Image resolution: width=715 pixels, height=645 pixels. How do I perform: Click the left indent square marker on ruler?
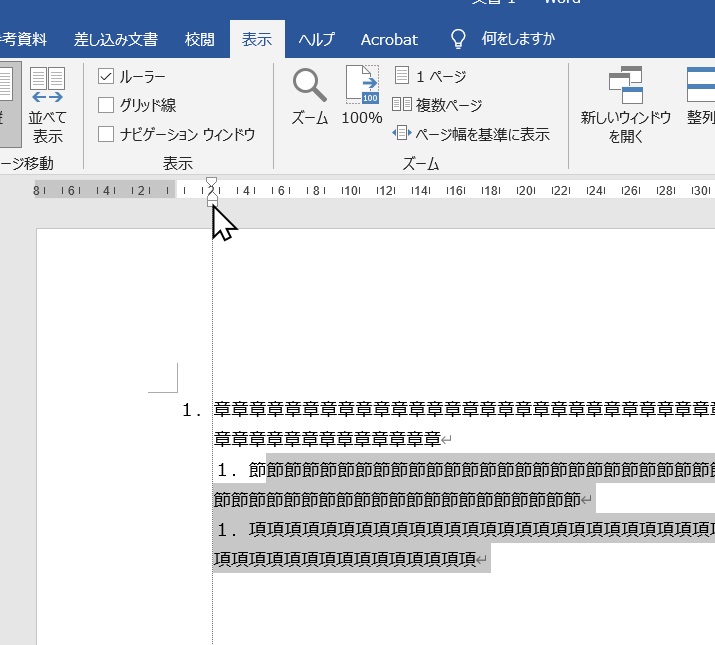pos(212,202)
